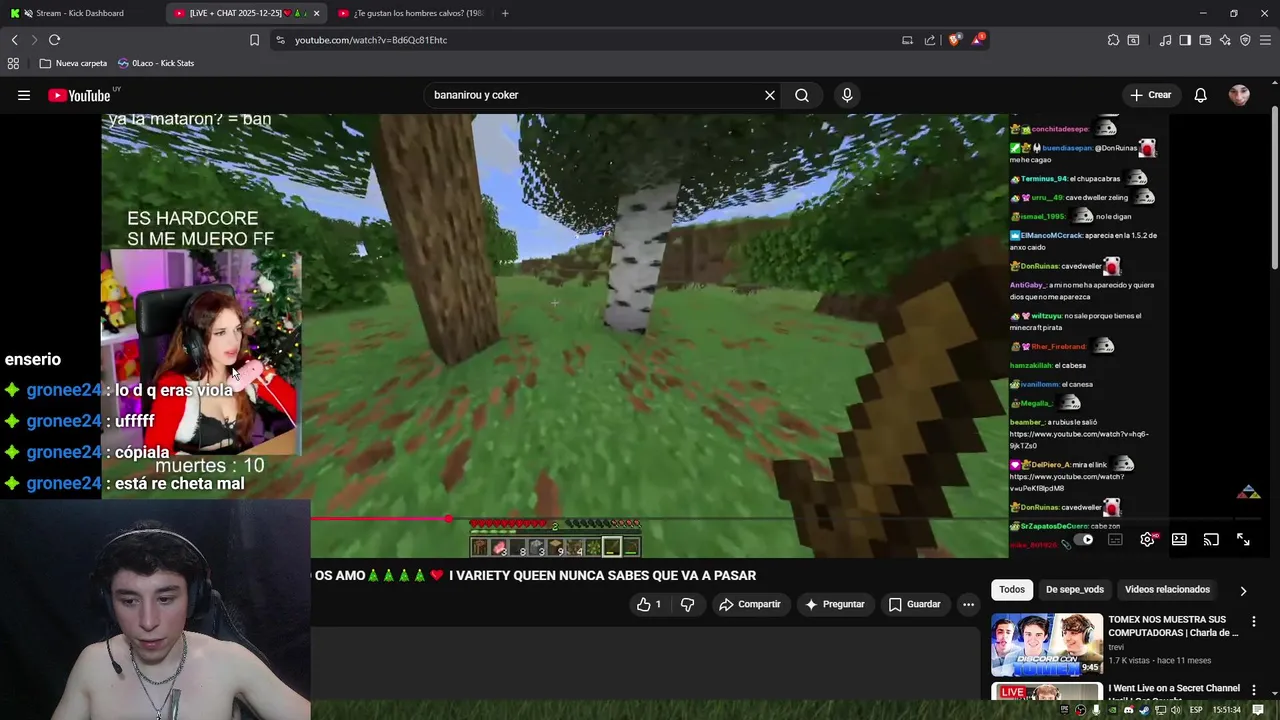Show more filter chips with the arrow
Screen dimensions: 1280x720
point(1243,590)
